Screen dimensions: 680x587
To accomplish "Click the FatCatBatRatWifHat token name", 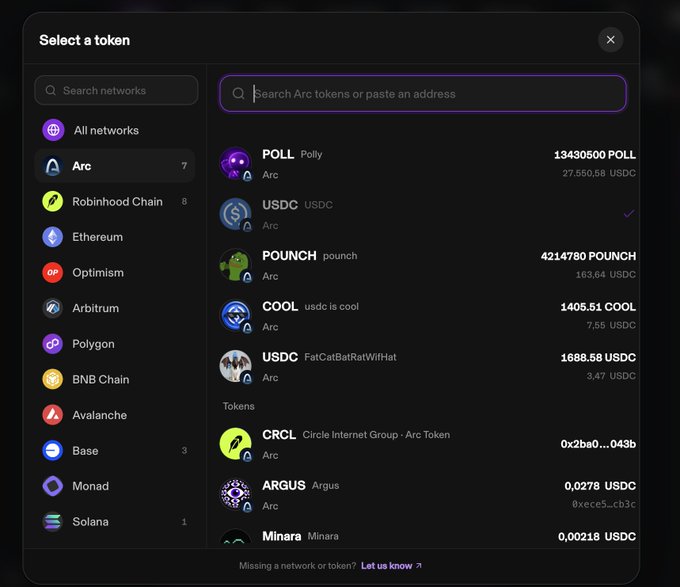I will pyautogui.click(x=350, y=357).
